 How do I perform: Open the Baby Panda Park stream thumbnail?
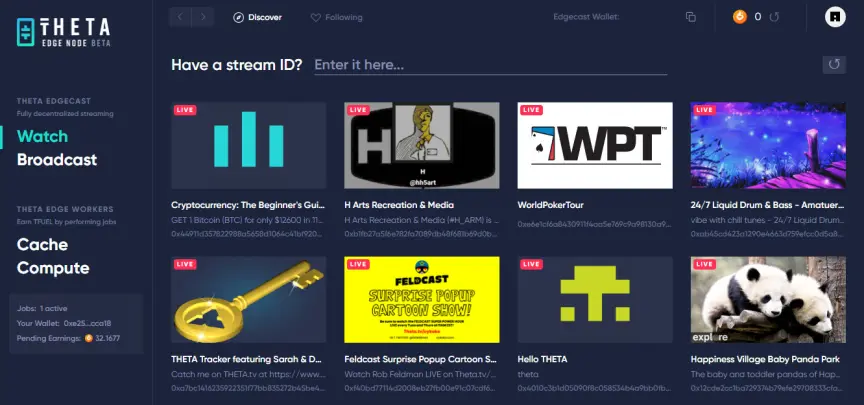point(768,299)
